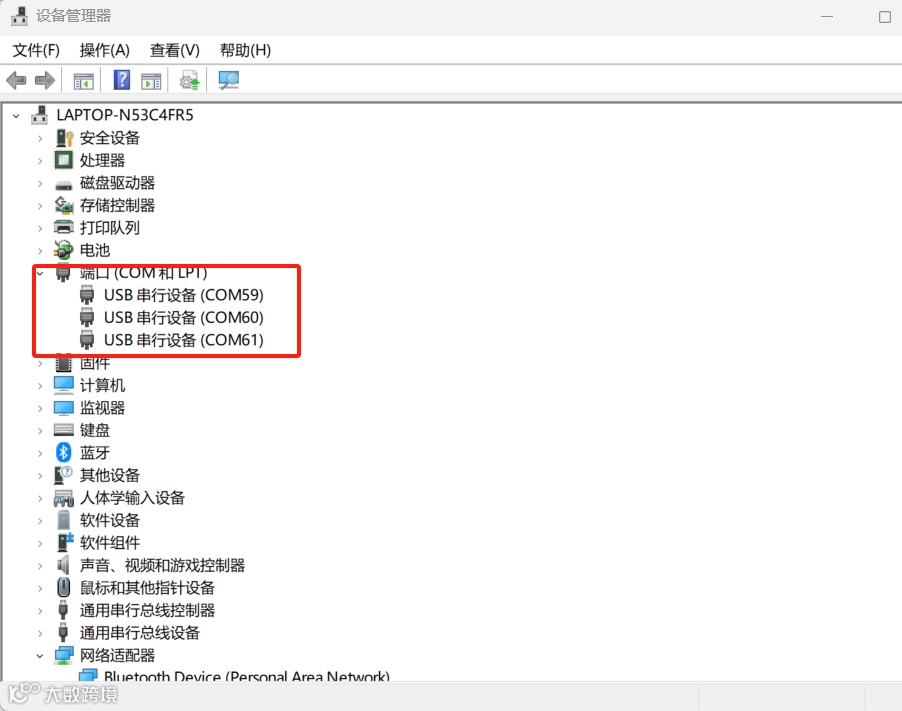The height and width of the screenshot is (711, 902).
Task: Click the scan for hardware changes icon
Action: pos(228,80)
